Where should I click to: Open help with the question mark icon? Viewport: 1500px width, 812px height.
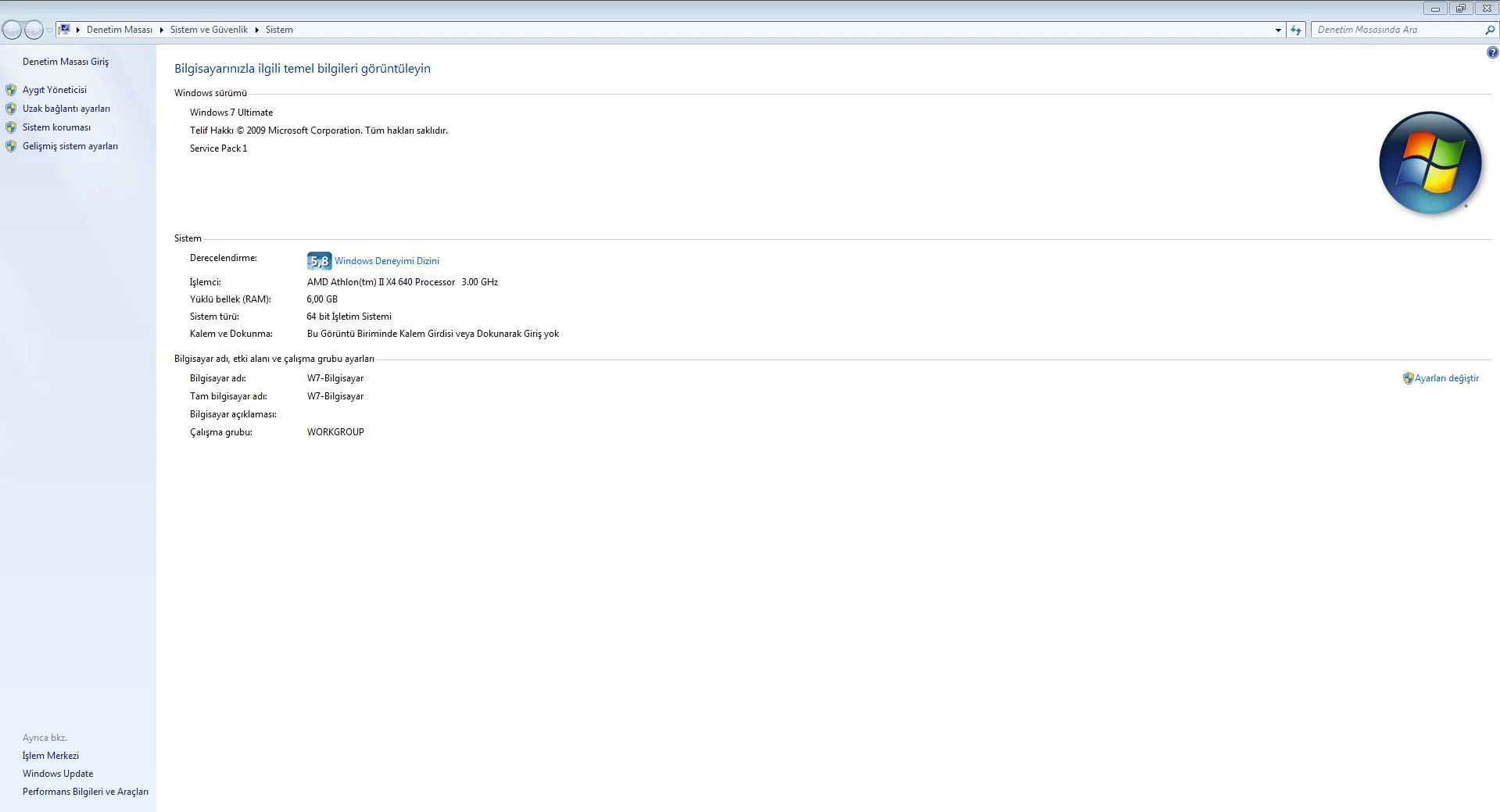[1491, 52]
